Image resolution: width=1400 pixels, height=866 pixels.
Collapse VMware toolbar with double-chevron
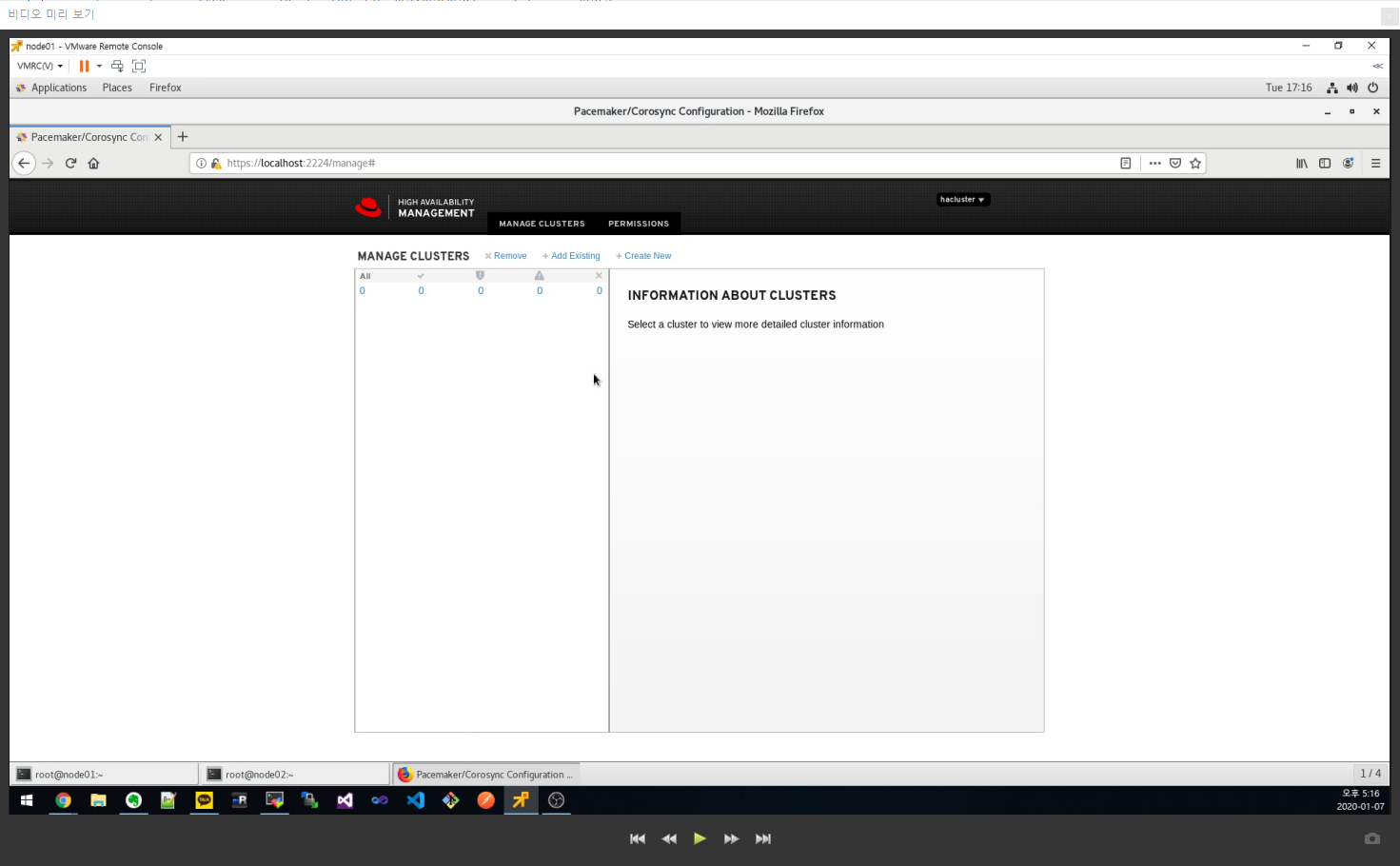1377,66
